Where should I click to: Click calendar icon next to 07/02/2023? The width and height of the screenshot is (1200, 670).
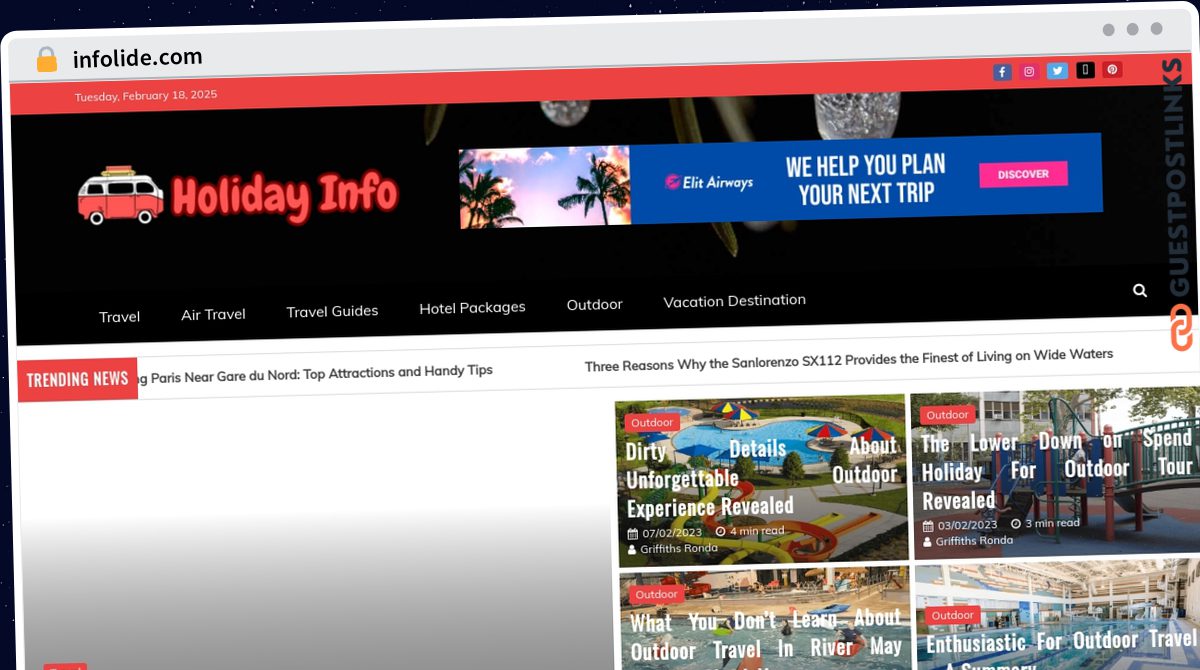632,534
